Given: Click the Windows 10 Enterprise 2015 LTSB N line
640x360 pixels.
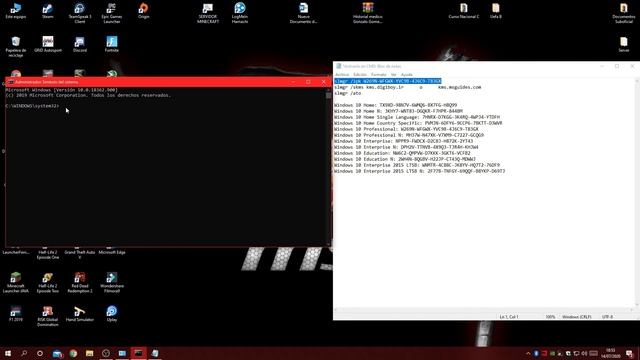Looking at the screenshot, I should click(x=419, y=171).
